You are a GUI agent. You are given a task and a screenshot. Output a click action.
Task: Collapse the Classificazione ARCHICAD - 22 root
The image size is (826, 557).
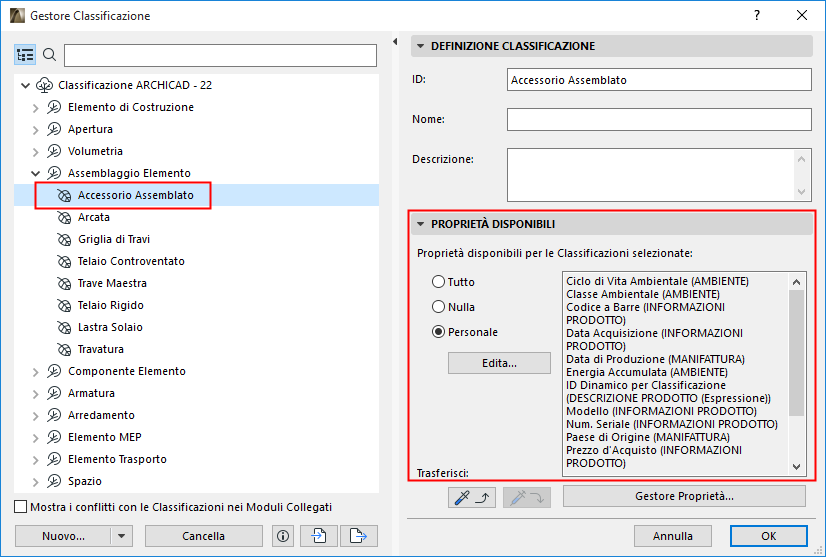click(25, 85)
